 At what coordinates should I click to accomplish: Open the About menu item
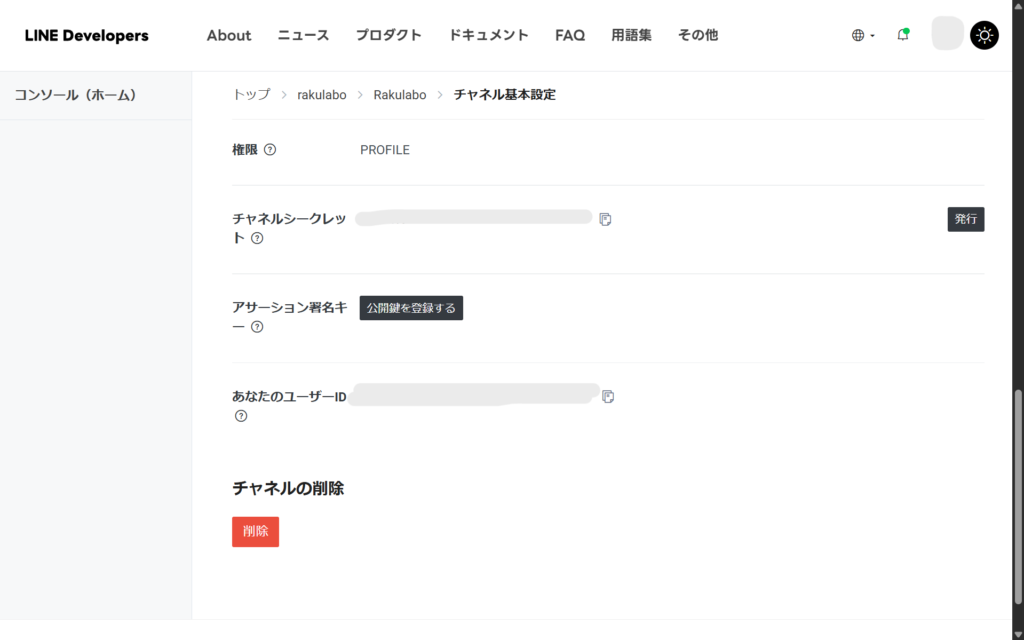[x=229, y=35]
